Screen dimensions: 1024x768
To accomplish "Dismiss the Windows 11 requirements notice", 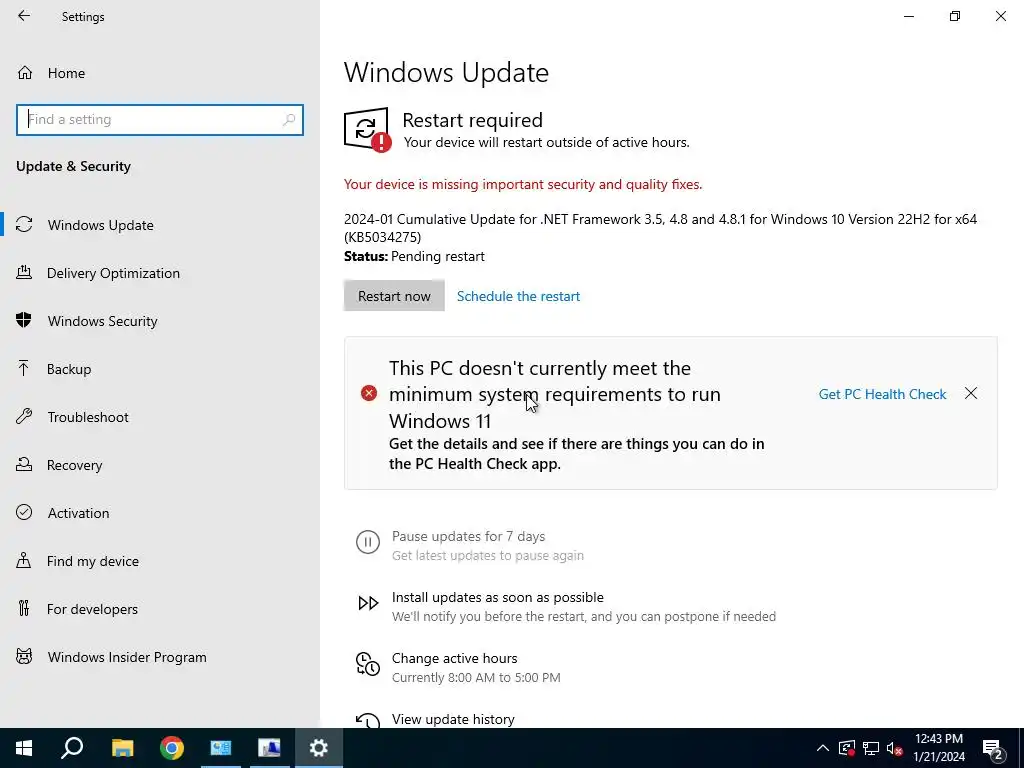I will [971, 393].
